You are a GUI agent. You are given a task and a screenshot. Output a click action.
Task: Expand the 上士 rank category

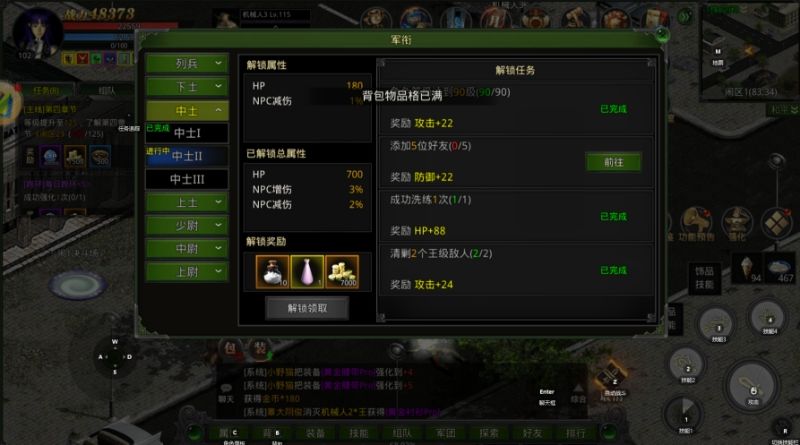(187, 203)
